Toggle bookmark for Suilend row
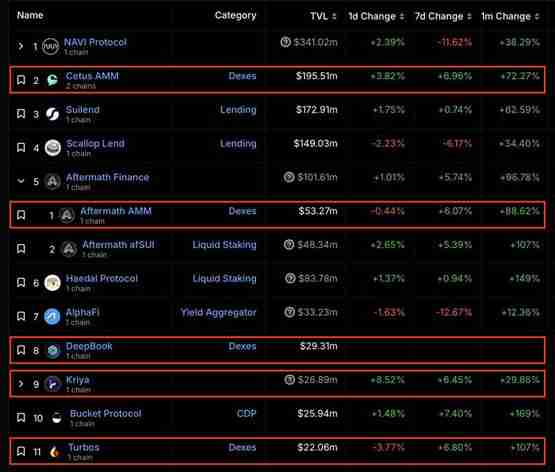555x472 pixels. (x=21, y=114)
